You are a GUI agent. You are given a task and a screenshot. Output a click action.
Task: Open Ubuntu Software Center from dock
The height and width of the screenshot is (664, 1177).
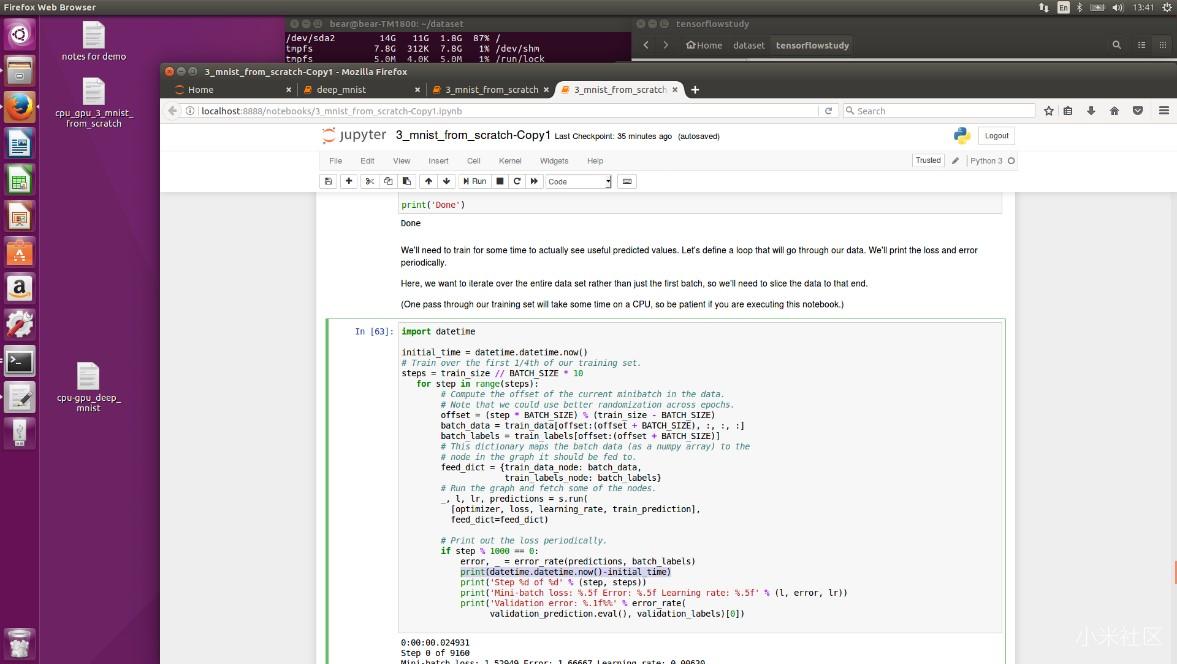point(20,253)
